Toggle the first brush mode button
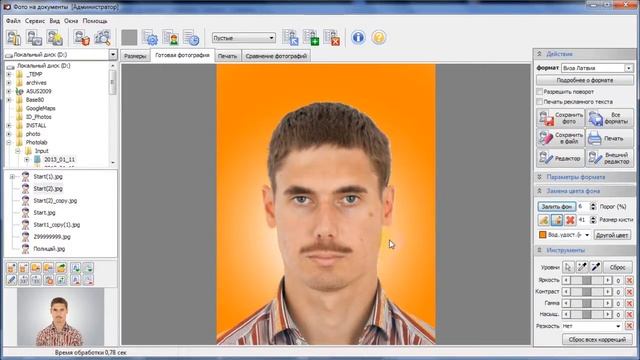Viewport: 640px width, 360px height. (x=544, y=220)
